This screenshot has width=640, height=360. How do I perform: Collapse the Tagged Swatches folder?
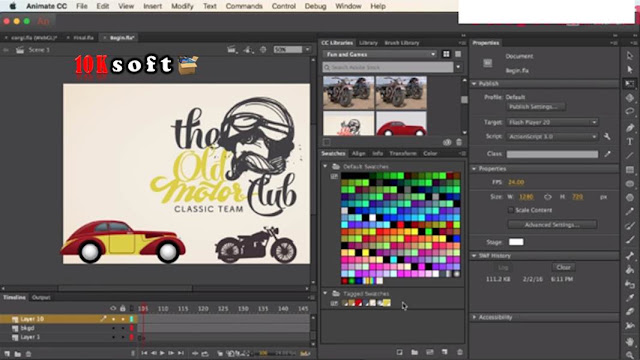tap(325, 293)
